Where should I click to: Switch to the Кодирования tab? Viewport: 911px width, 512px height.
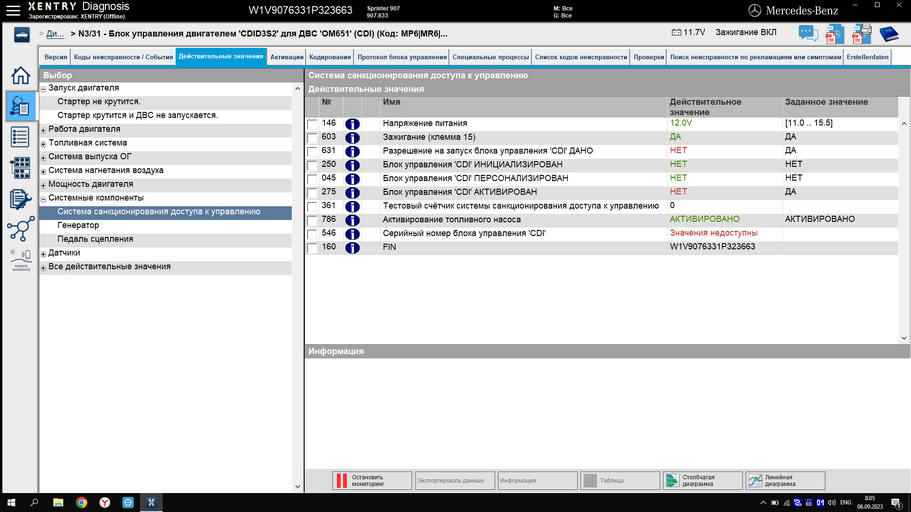coord(330,57)
